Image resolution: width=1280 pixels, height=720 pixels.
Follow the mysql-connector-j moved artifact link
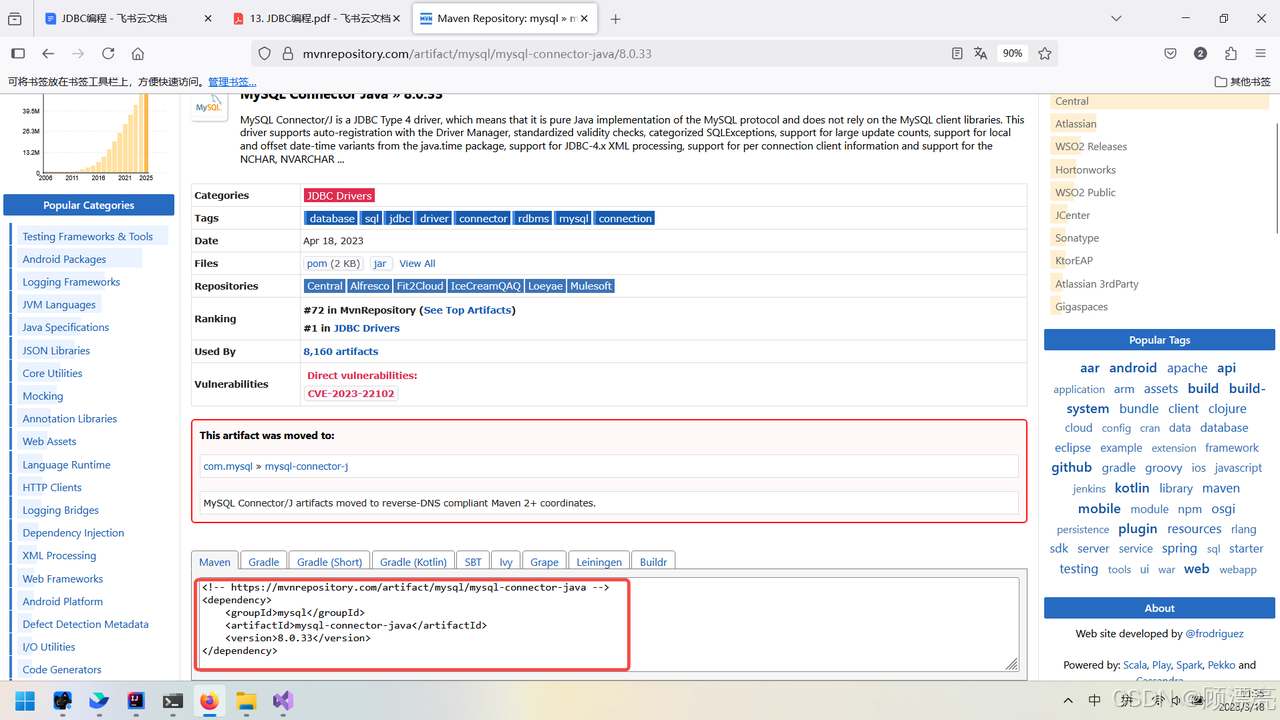(306, 467)
